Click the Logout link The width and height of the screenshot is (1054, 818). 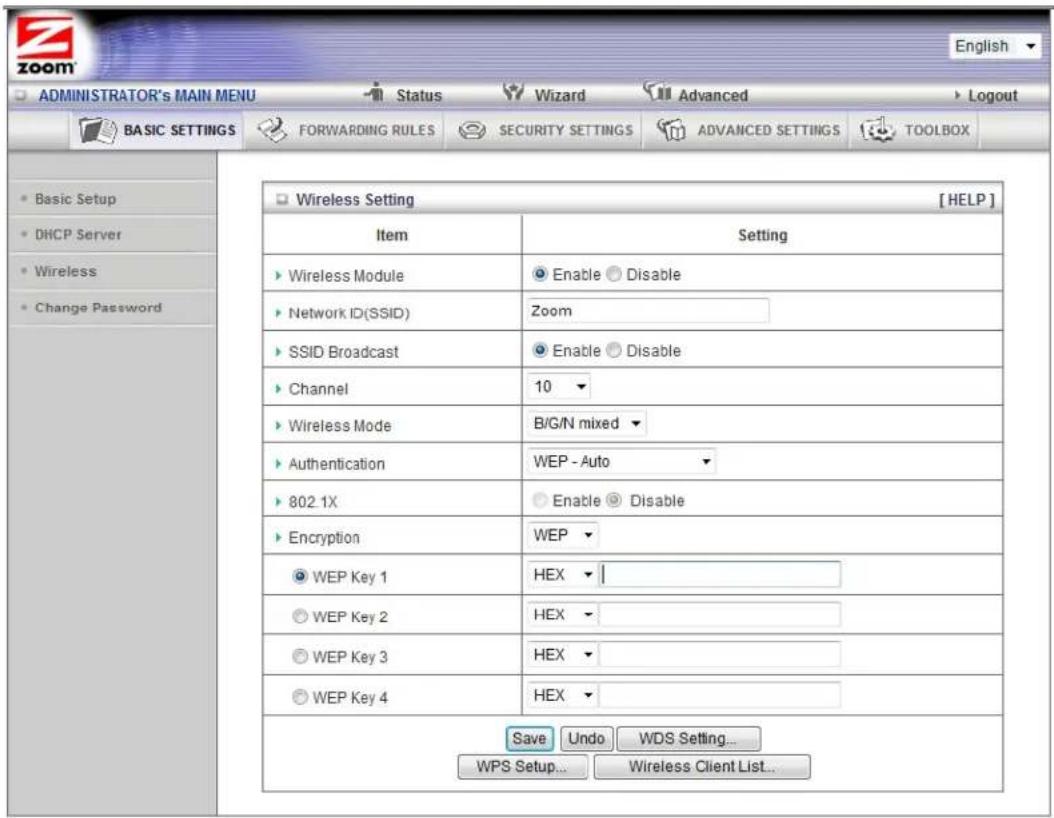(992, 95)
